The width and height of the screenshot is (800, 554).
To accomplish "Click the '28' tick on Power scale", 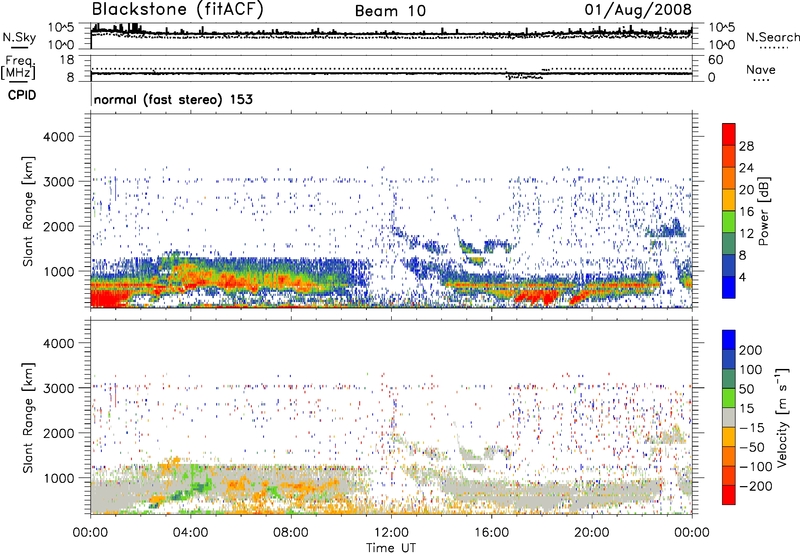I will [x=746, y=146].
